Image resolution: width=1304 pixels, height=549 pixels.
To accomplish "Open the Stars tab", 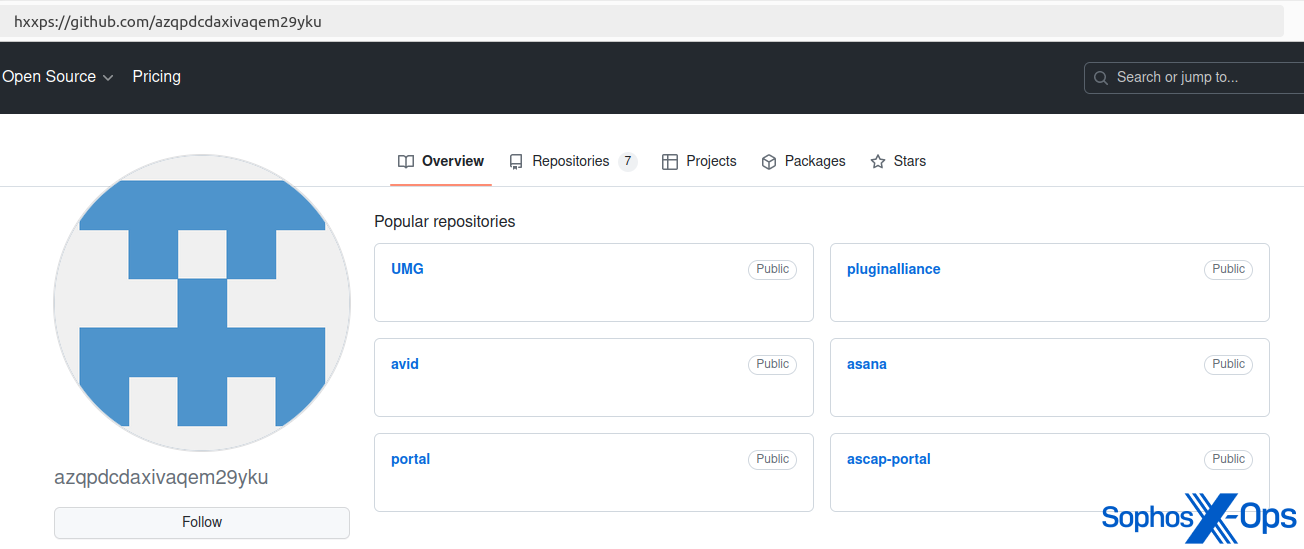I will [909, 161].
